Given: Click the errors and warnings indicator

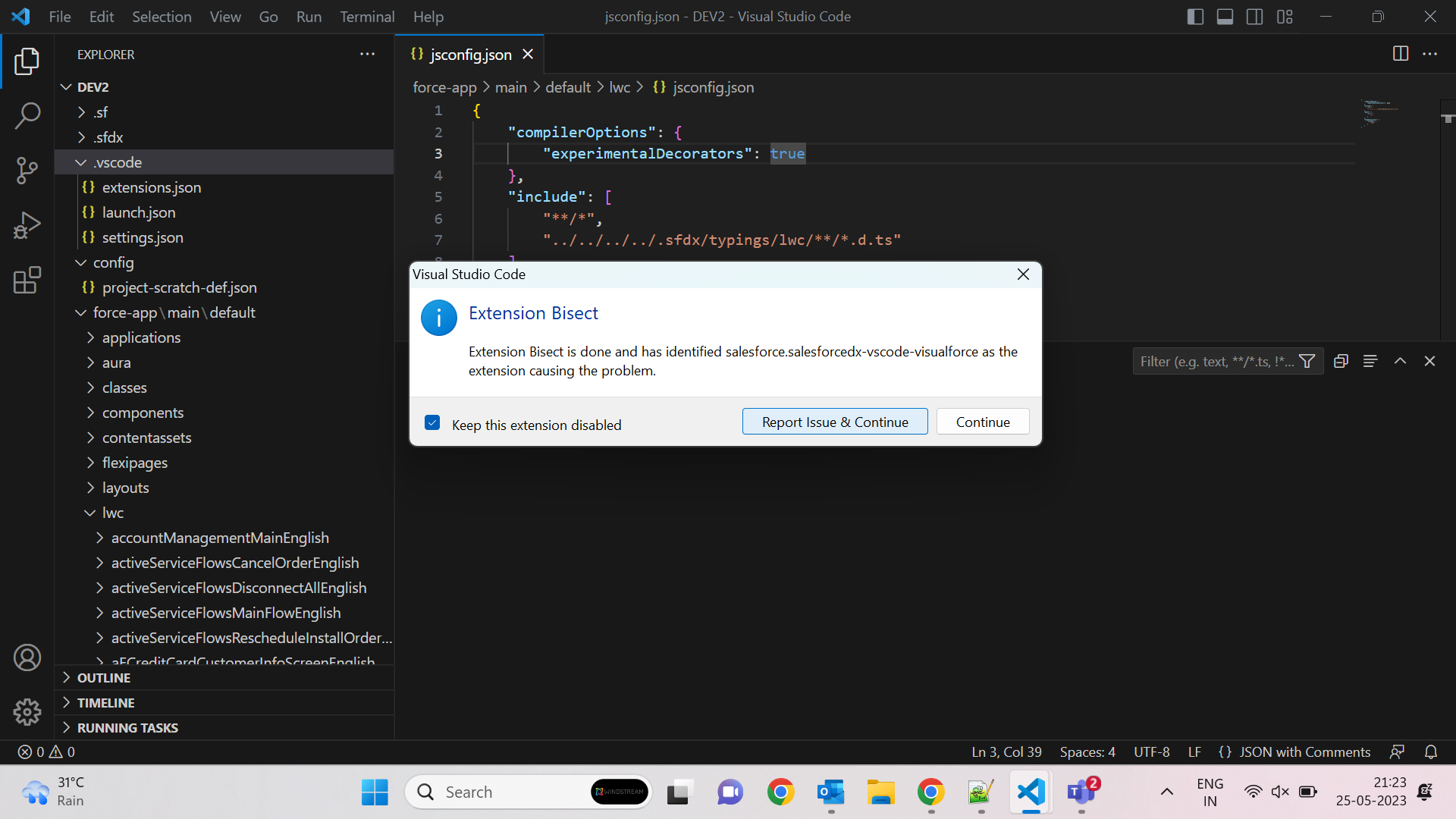Looking at the screenshot, I should tap(45, 752).
